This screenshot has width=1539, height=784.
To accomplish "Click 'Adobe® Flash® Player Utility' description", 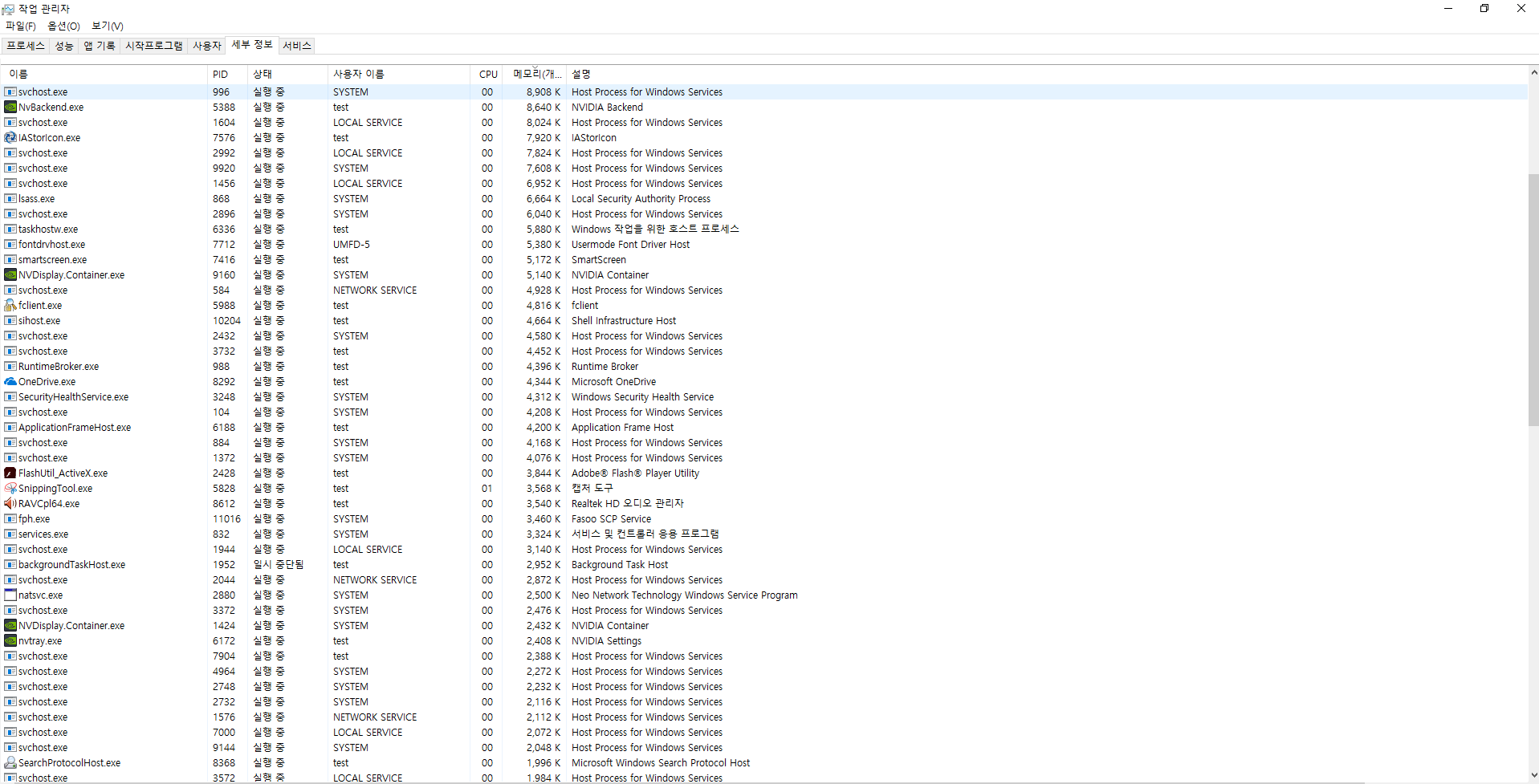I will point(635,473).
